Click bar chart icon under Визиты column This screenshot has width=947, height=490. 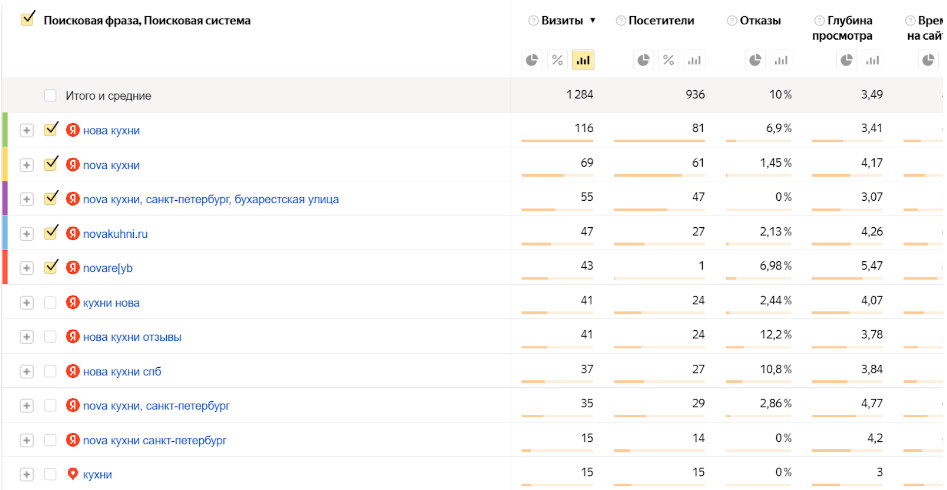click(583, 60)
